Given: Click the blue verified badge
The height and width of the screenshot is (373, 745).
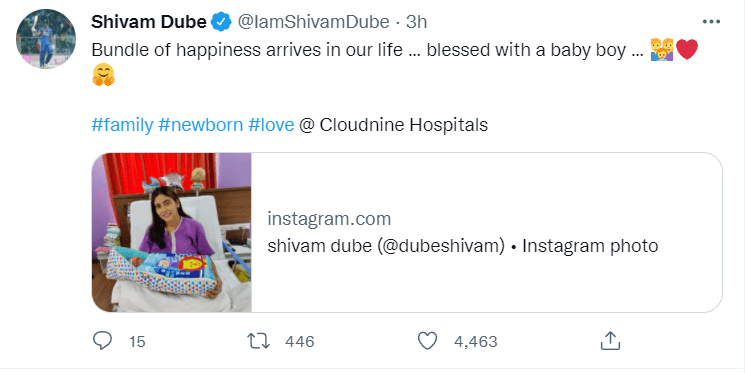Looking at the screenshot, I should coord(221,22).
